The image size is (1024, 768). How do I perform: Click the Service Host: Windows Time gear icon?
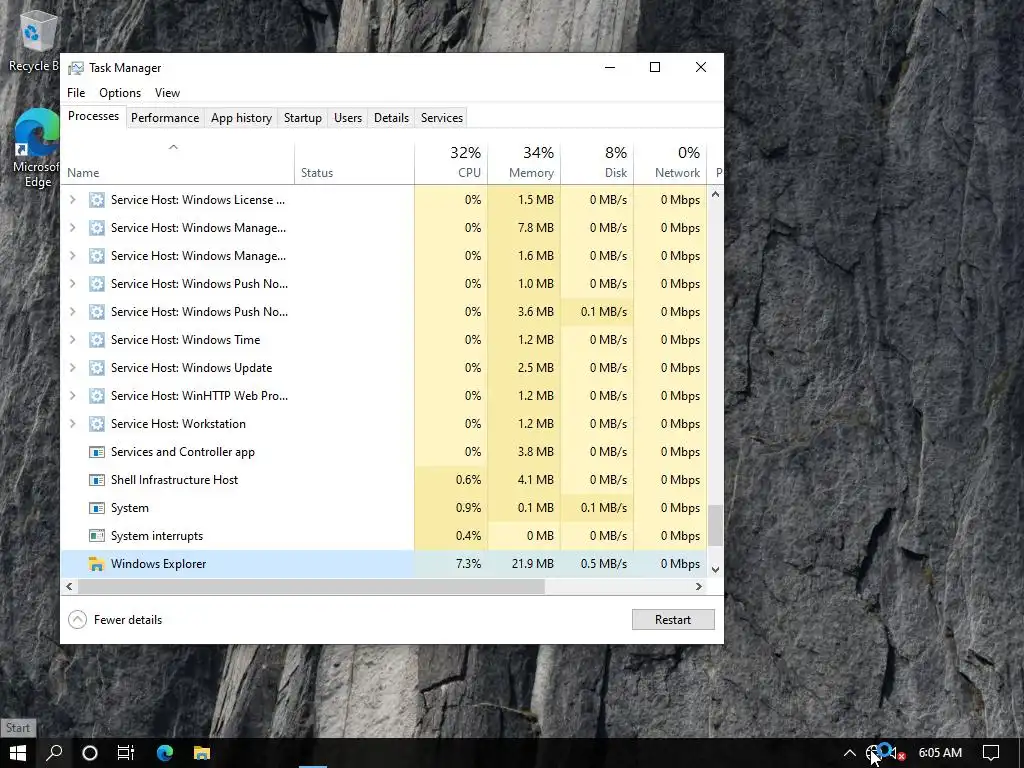97,340
